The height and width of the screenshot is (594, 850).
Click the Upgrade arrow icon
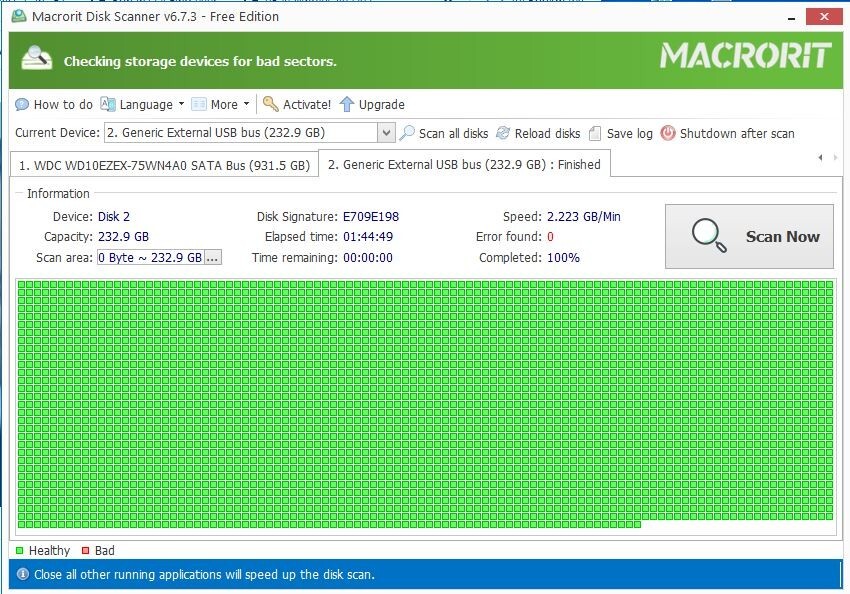[x=347, y=104]
